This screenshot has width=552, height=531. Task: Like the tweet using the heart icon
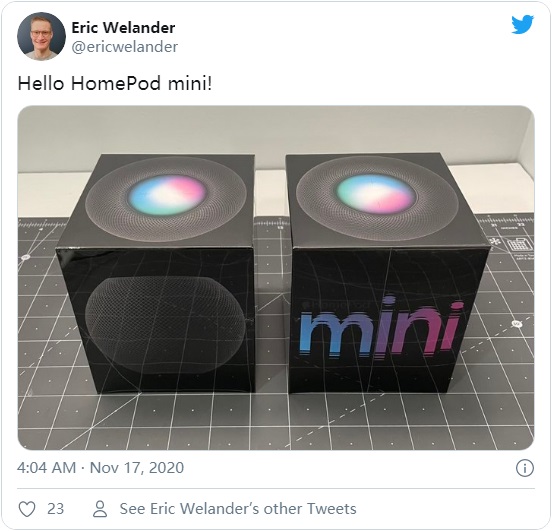pos(27,509)
